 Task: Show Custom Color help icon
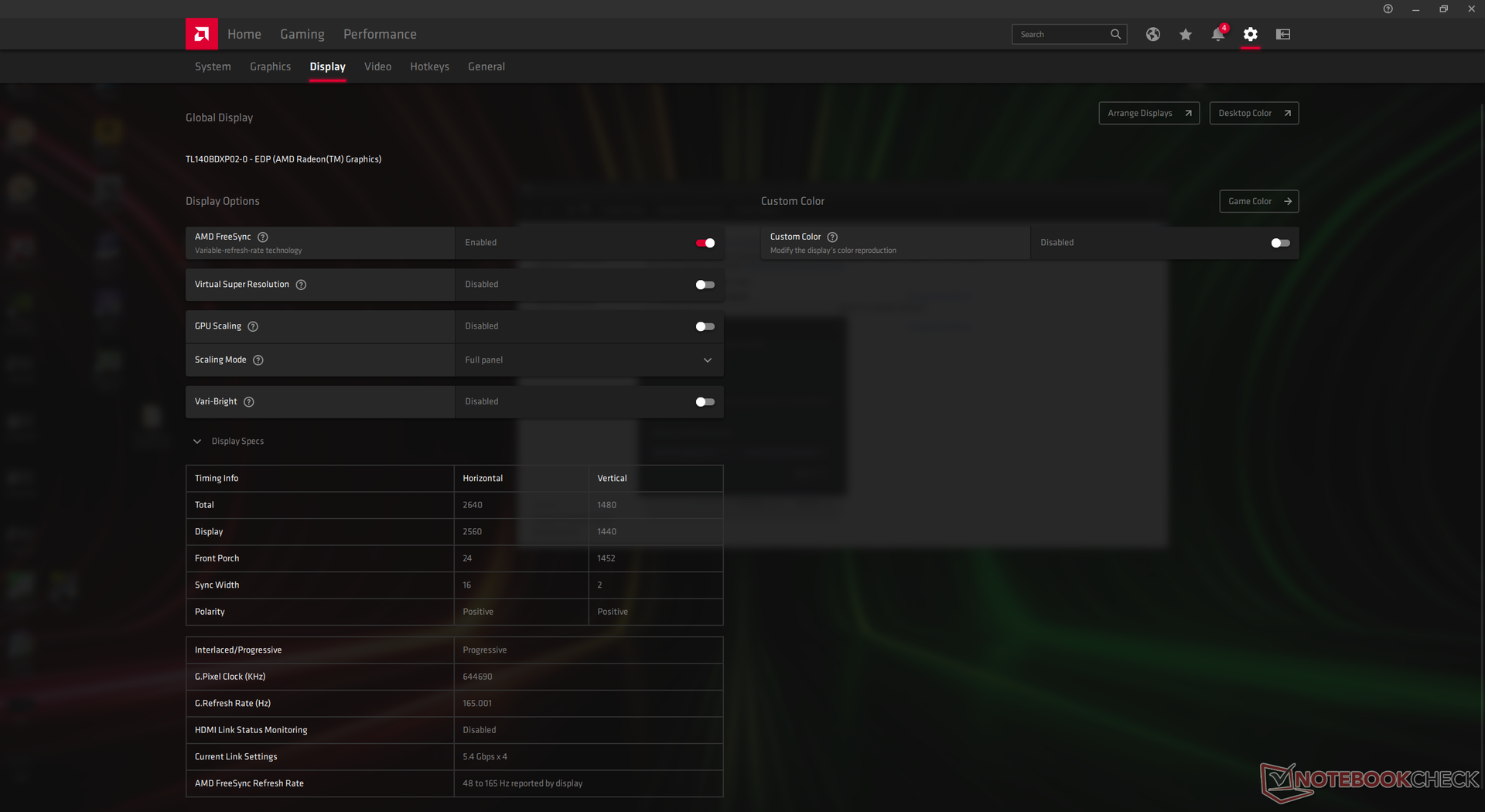833,237
